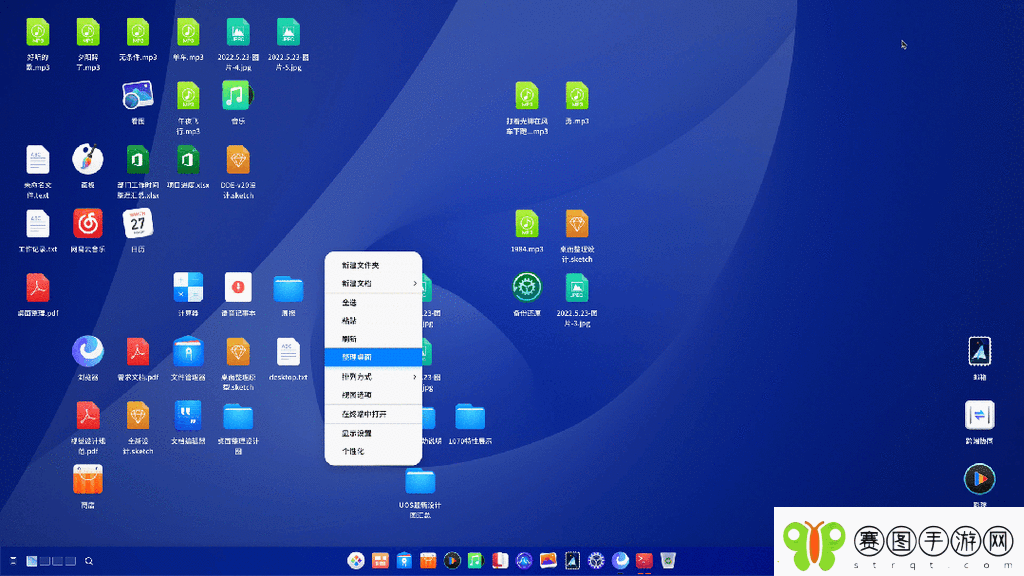Viewport: 1024px width, 576px height.
Task: Select 2022.5.23-图片-3.jpg image file
Action: [x=577, y=288]
